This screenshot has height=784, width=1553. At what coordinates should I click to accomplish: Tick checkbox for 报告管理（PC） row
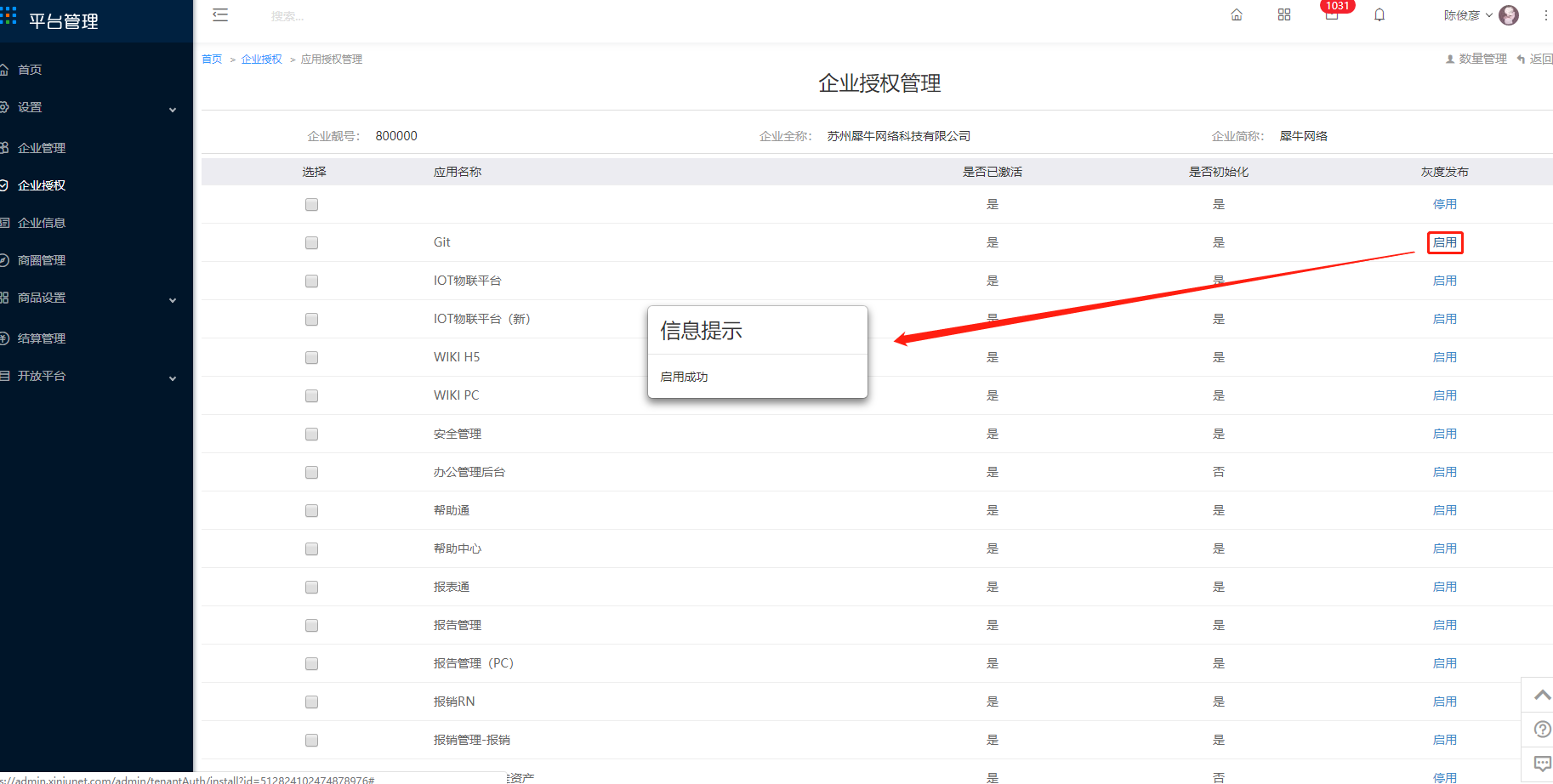pyautogui.click(x=312, y=664)
